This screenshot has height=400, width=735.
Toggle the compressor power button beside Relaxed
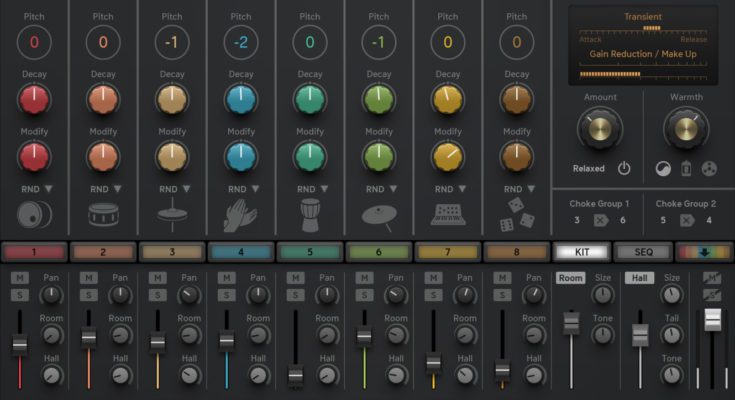(x=625, y=169)
